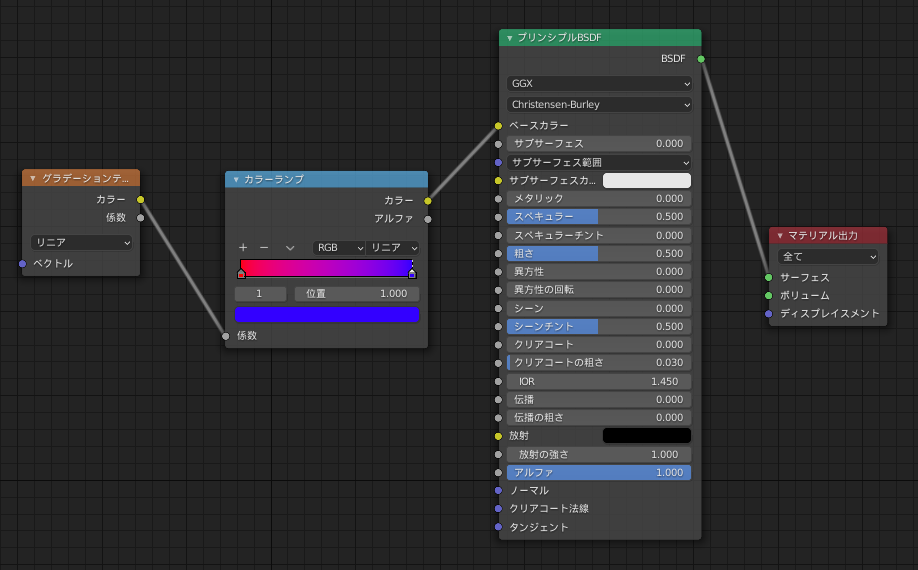Click the シーンチント slider at 0.500

coord(599,327)
